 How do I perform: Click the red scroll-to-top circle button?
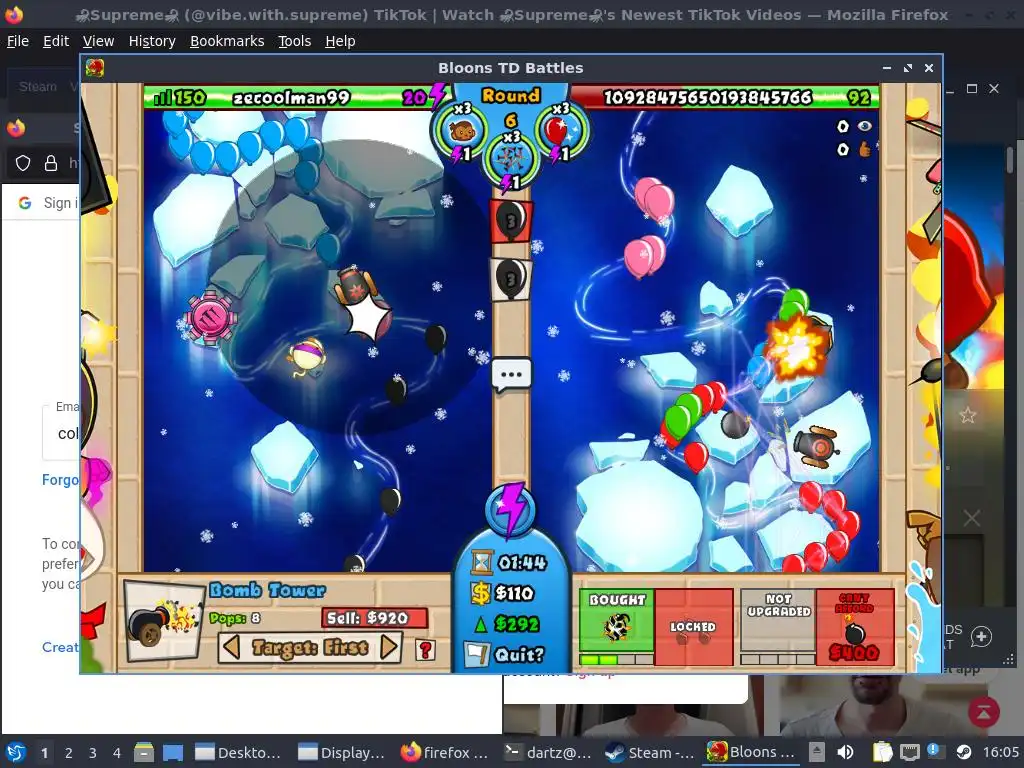coord(984,712)
